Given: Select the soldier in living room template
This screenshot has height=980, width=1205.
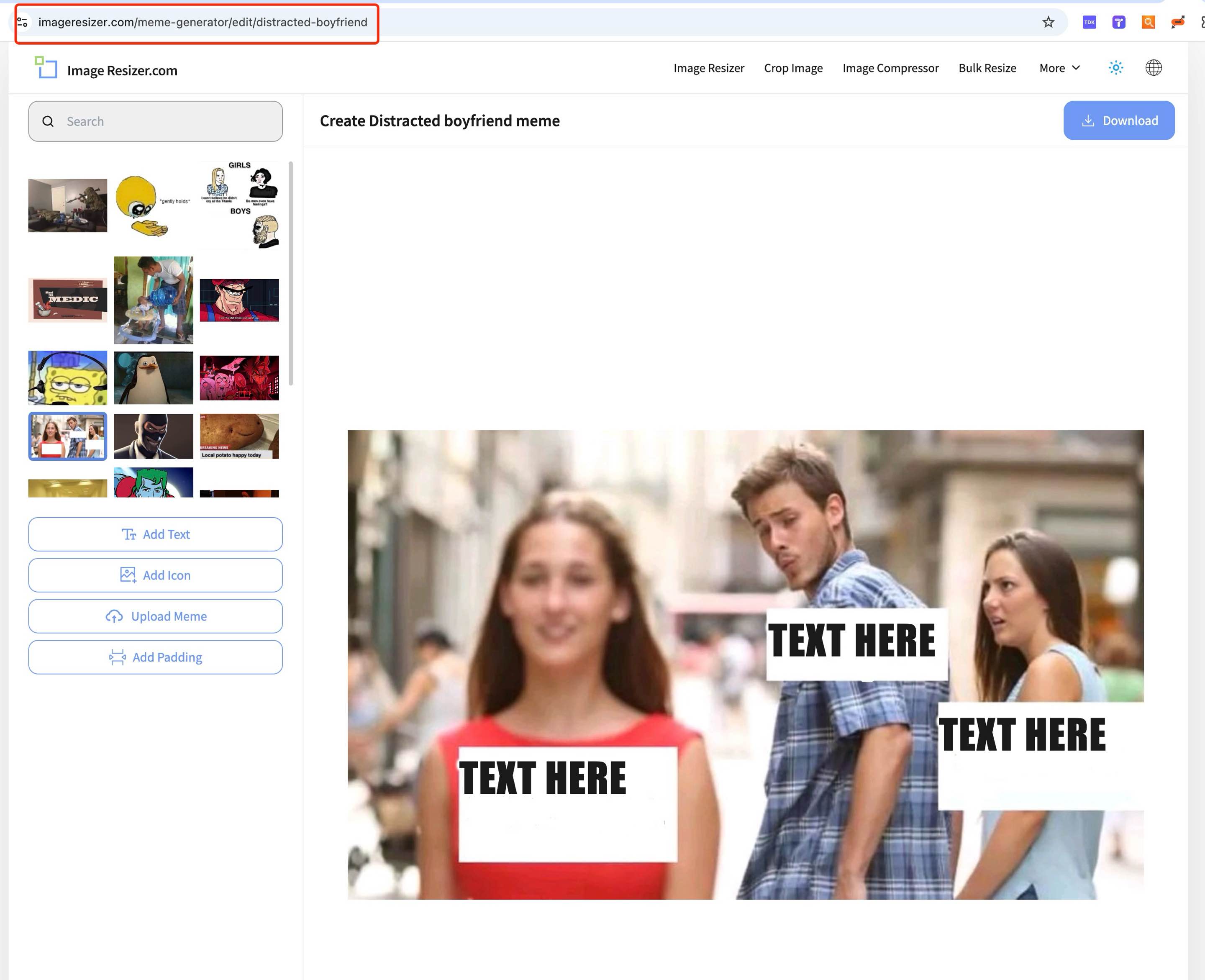Looking at the screenshot, I should click(68, 205).
